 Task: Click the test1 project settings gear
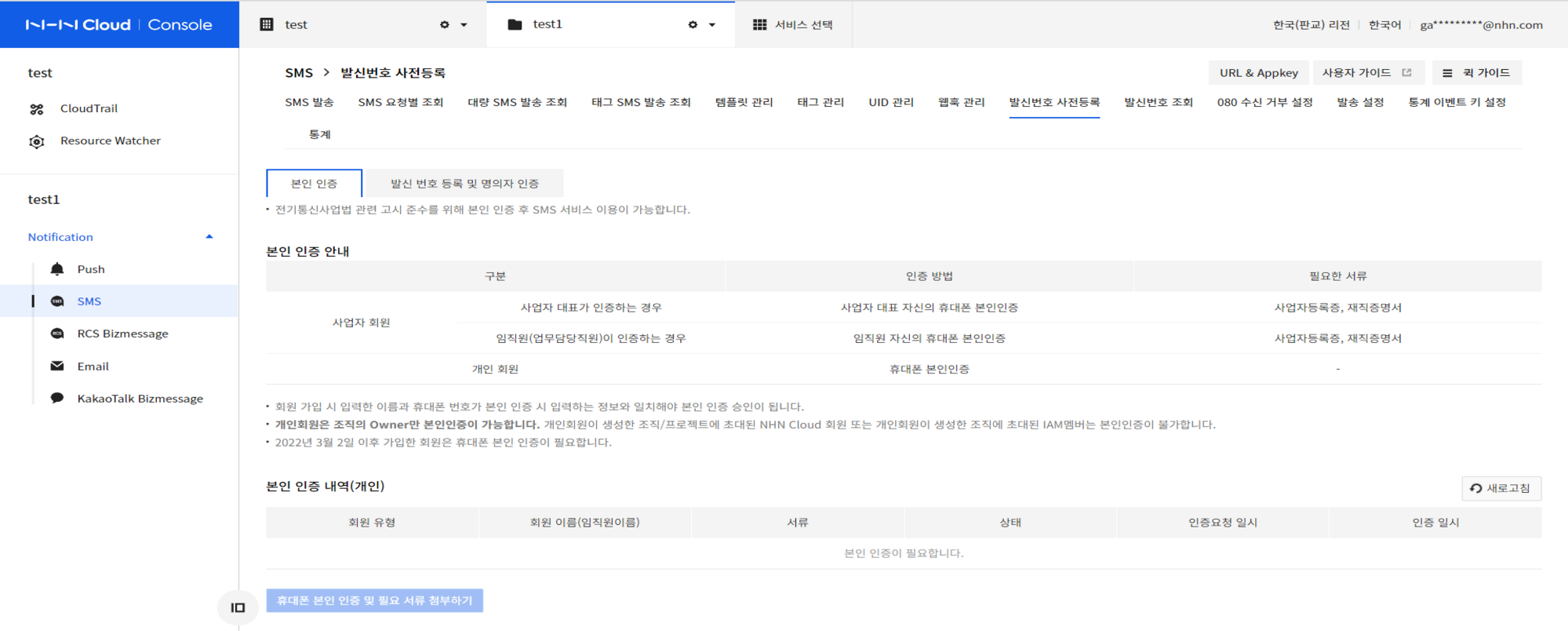coord(693,24)
